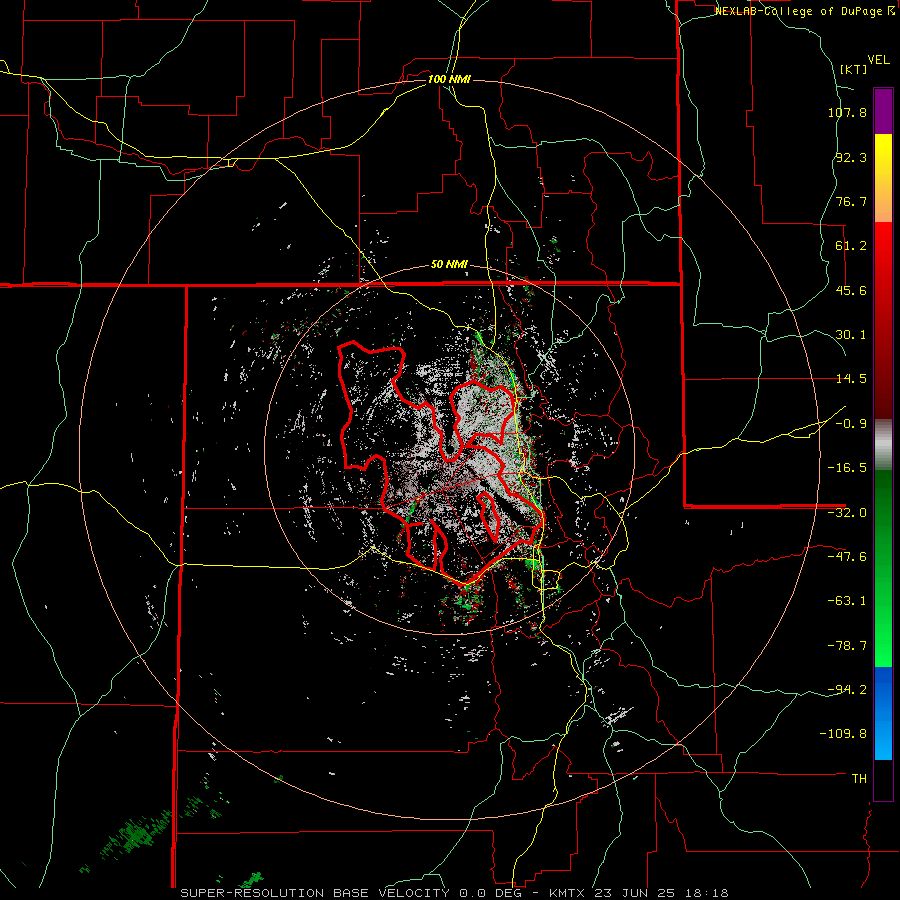Click the -109.8 value on the velocity scale
900x900 pixels.
(843, 734)
